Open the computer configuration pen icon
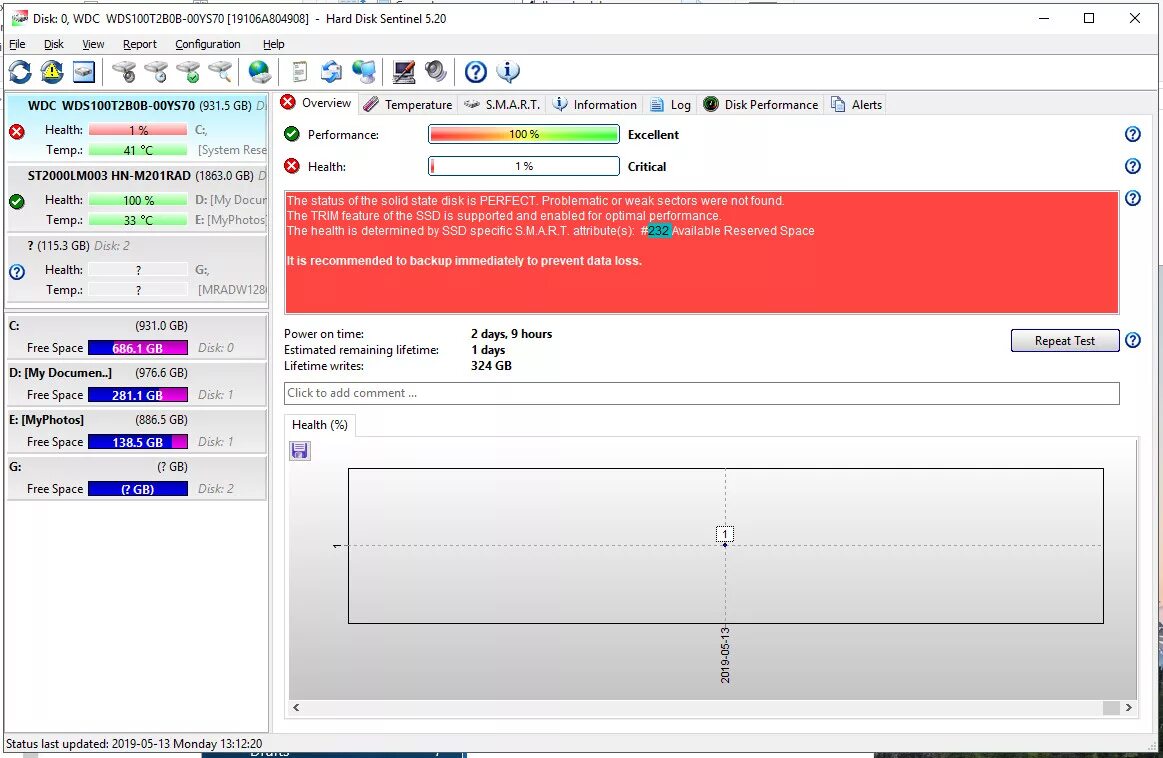The image size is (1163, 758). [403, 72]
